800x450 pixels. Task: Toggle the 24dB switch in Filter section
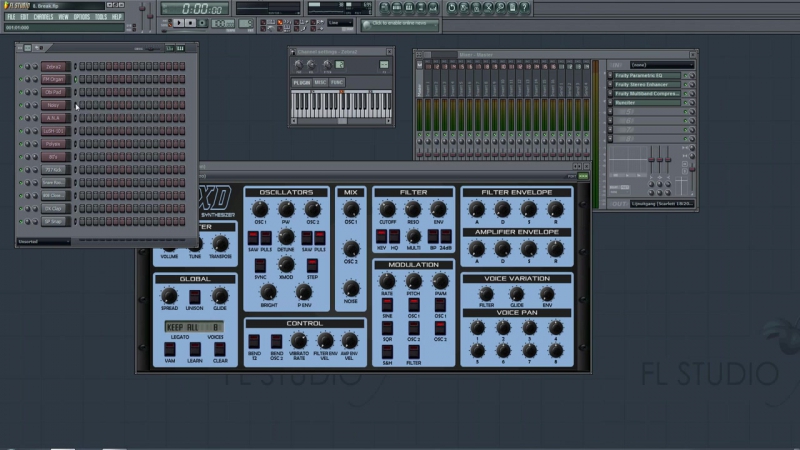[445, 236]
